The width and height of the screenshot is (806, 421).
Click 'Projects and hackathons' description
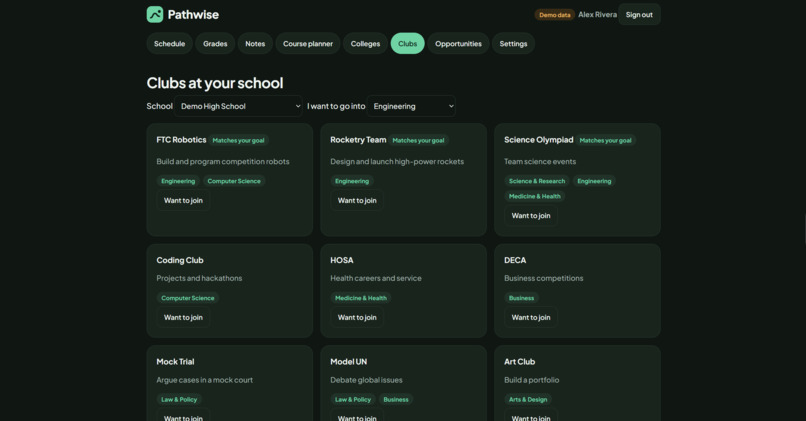pyautogui.click(x=199, y=278)
